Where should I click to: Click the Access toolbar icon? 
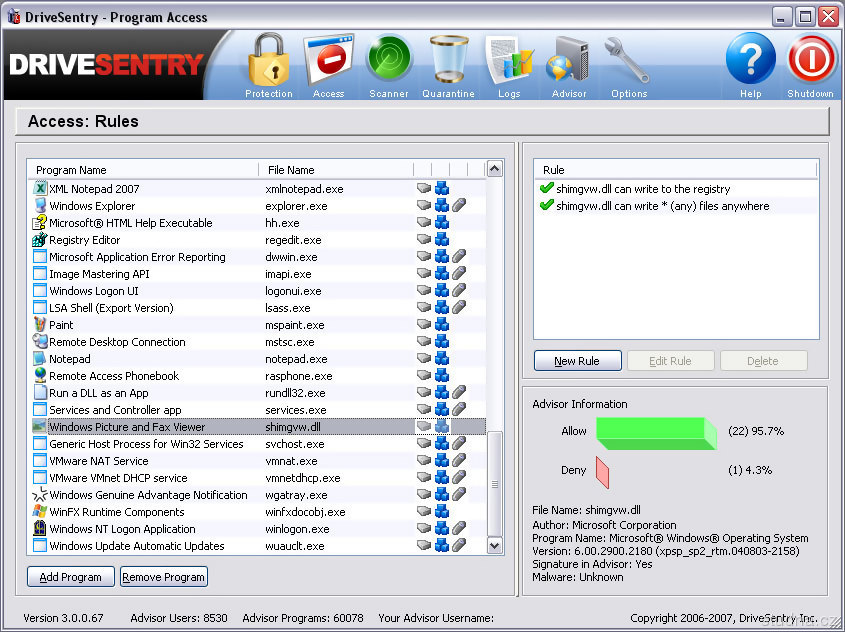pos(328,62)
